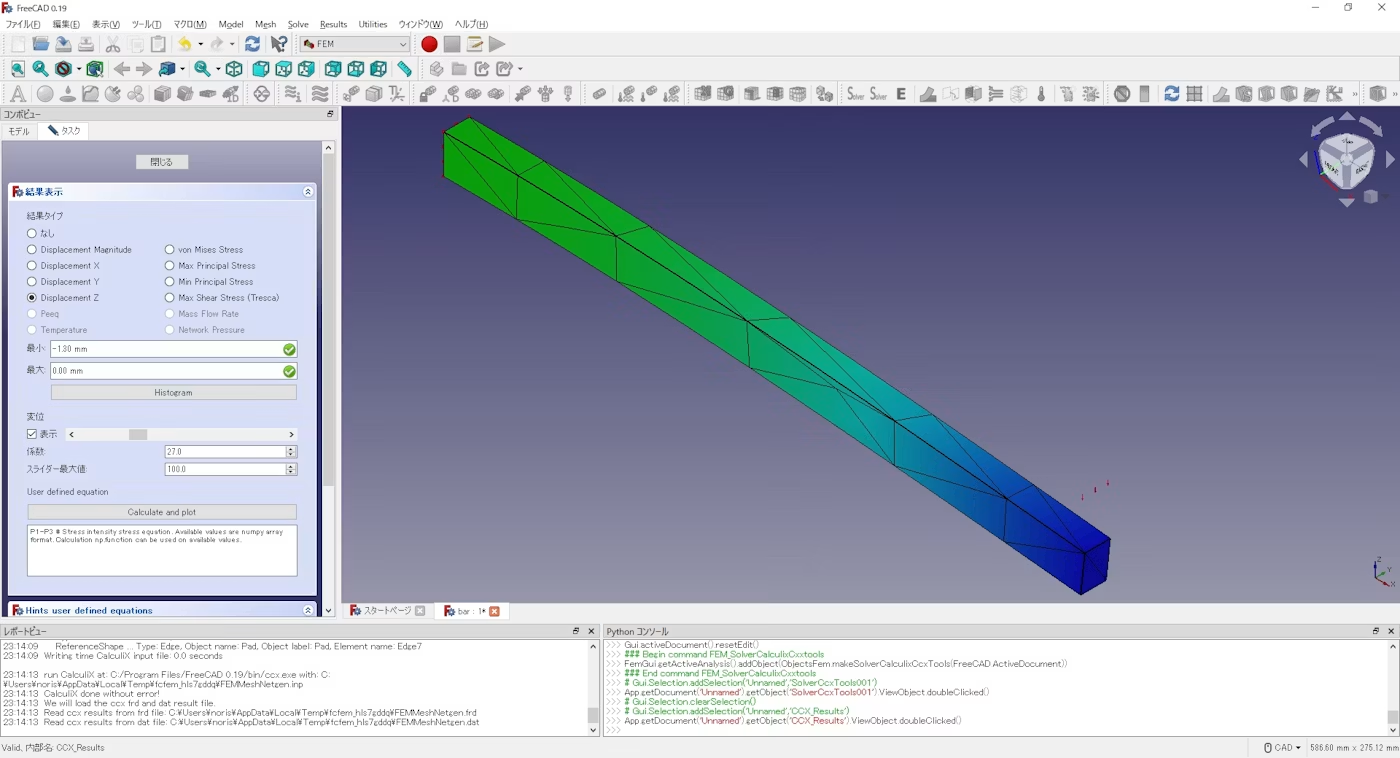Click the What's This help cursor icon
The width and height of the screenshot is (1400, 758).
coord(279,44)
